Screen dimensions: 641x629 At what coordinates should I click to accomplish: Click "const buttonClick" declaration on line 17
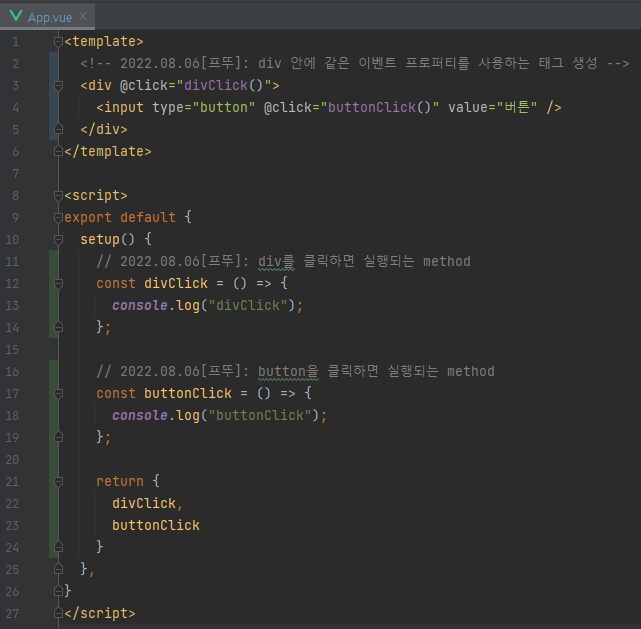164,394
